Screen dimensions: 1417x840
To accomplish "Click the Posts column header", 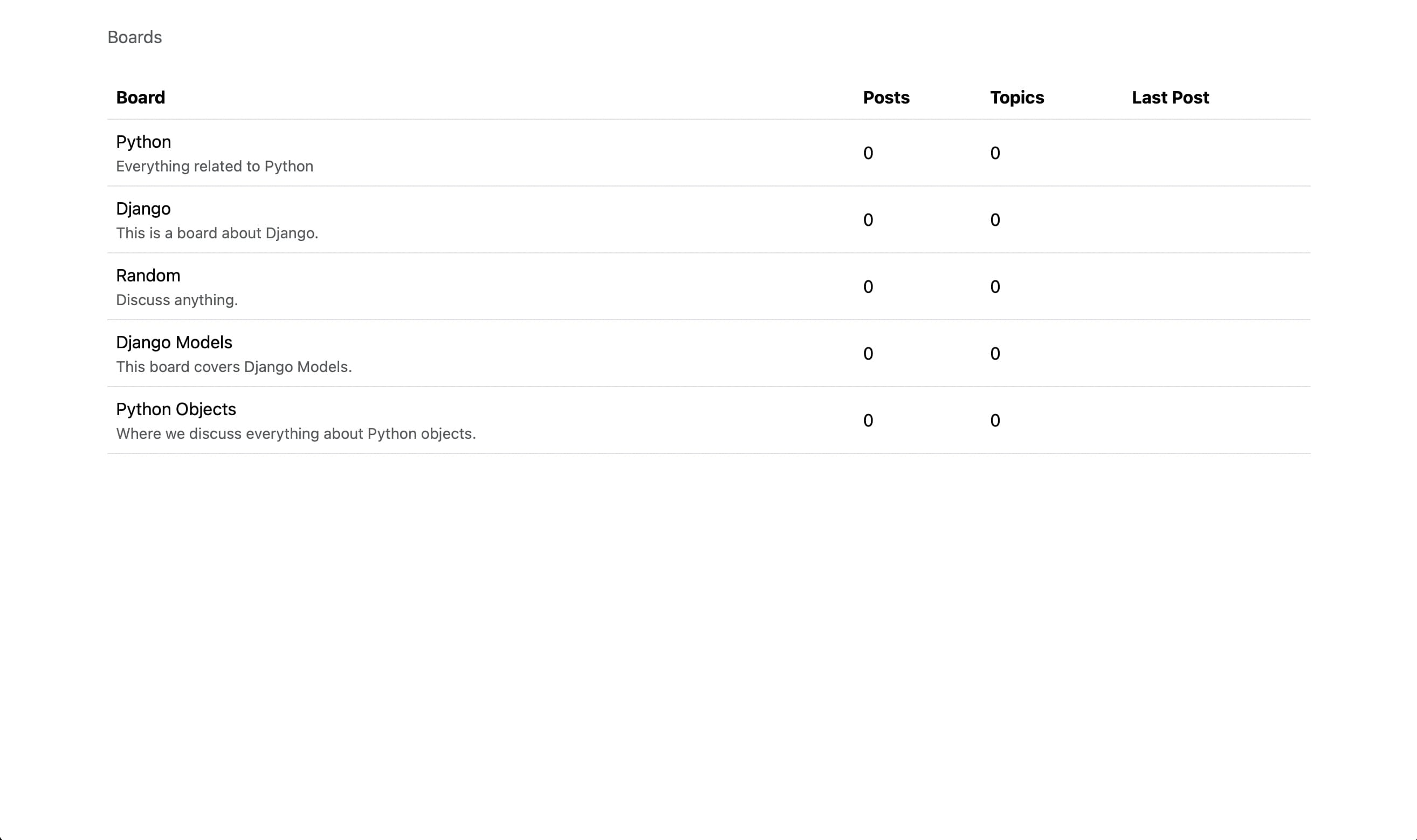I will click(x=886, y=98).
